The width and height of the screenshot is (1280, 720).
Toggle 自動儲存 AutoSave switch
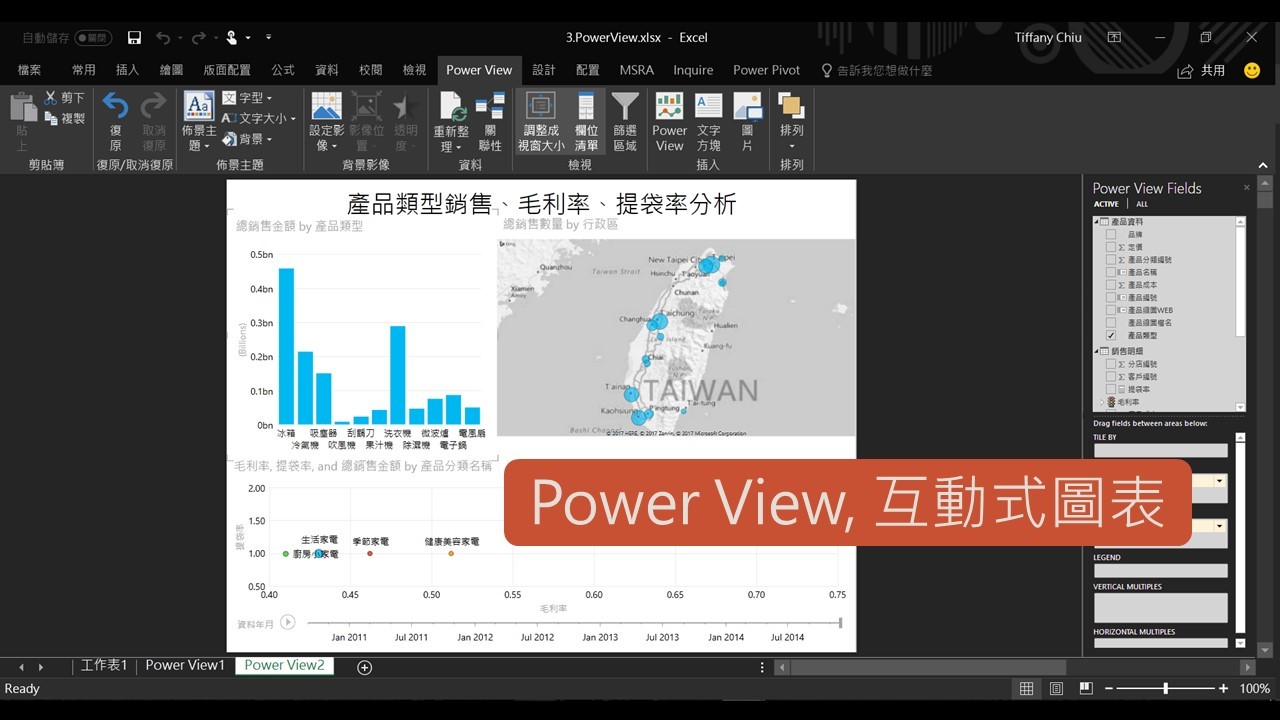point(93,38)
